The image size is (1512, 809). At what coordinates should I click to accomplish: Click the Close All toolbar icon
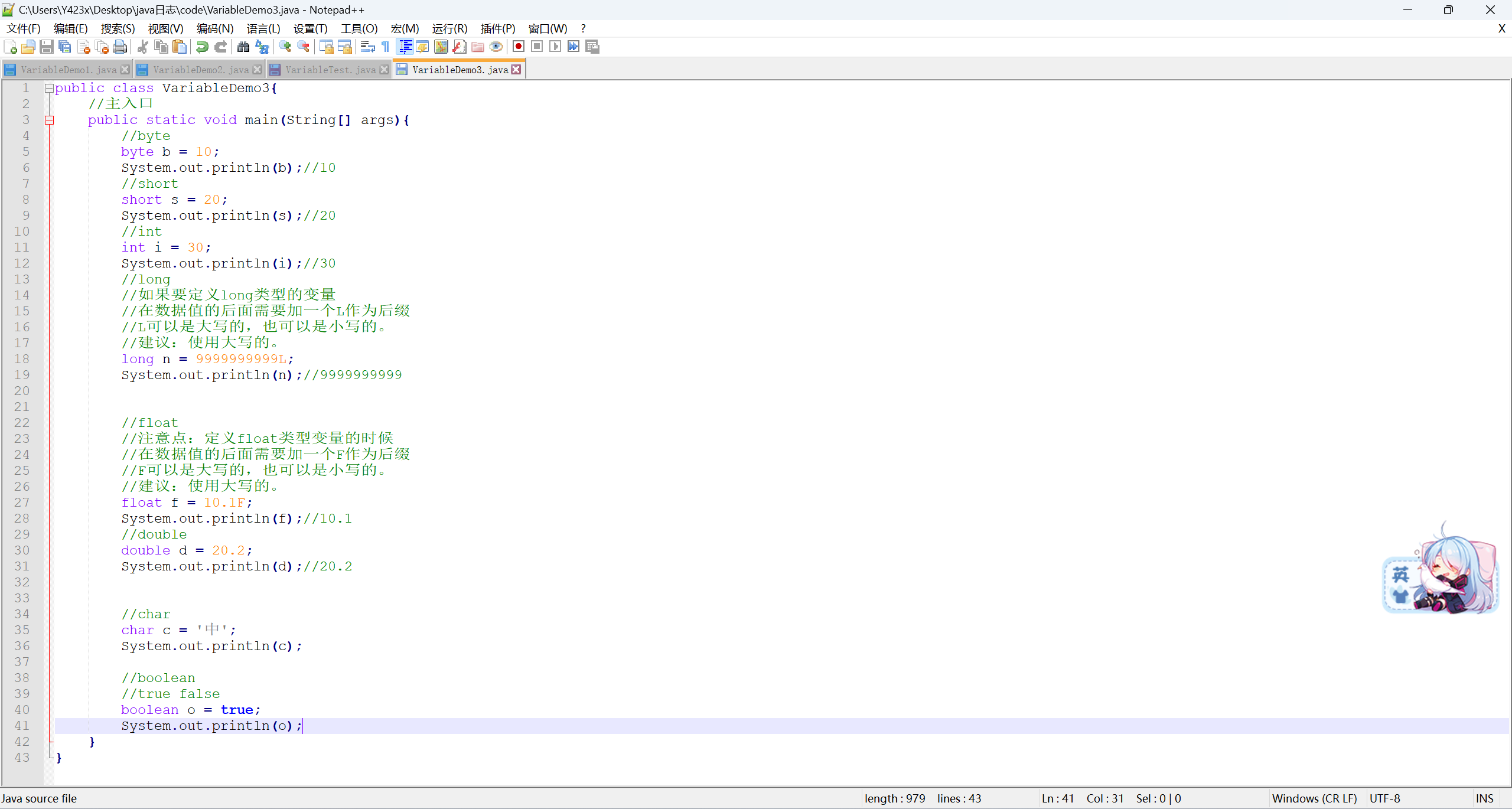102,47
